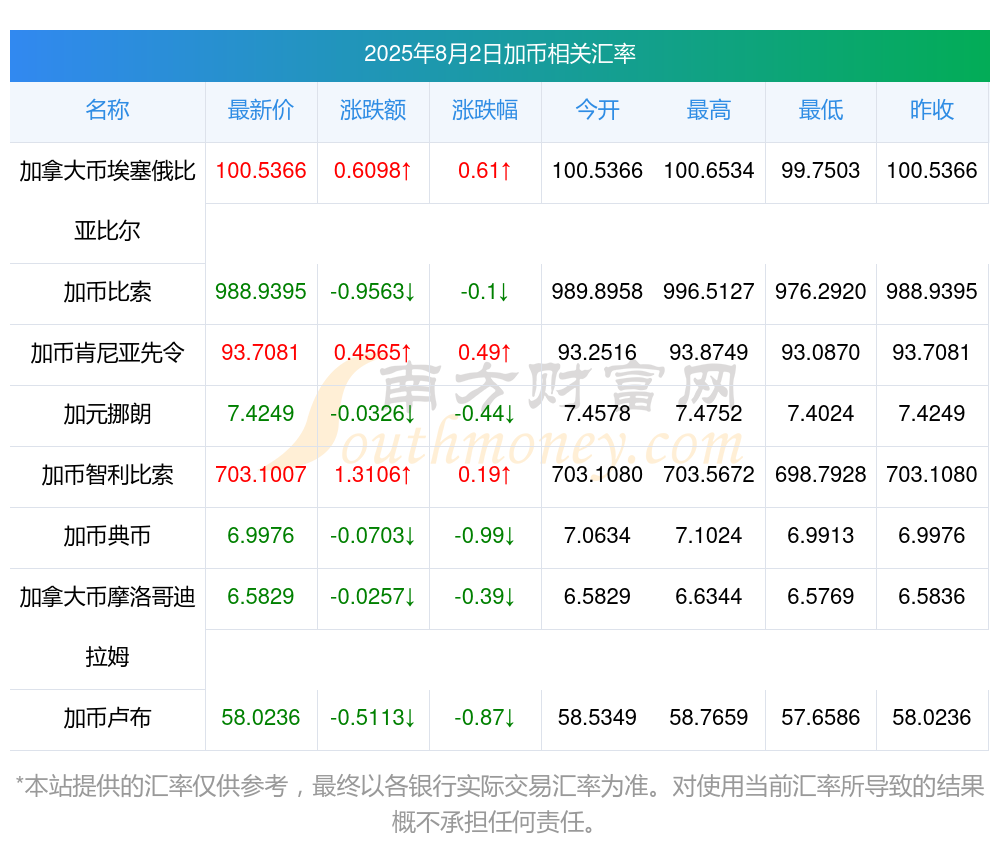1000x853 pixels.
Task: Click the change percent -0.1↓
Action: point(485,292)
